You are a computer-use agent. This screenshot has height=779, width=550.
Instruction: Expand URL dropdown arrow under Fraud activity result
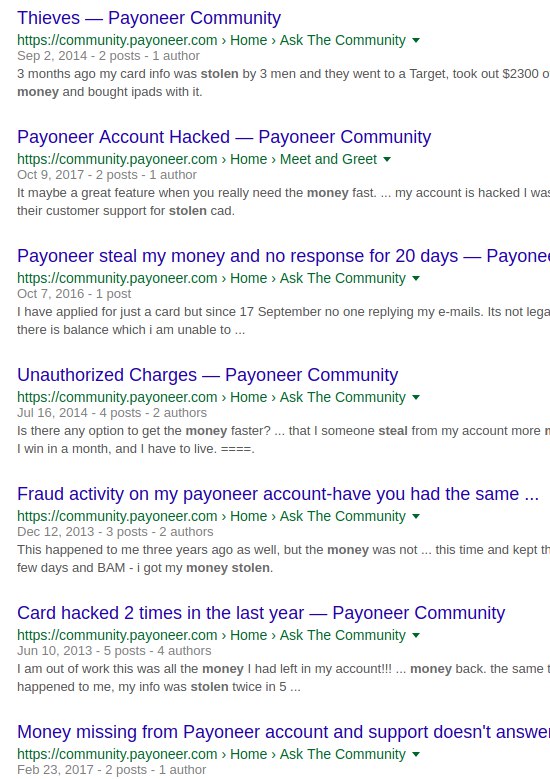pos(416,516)
